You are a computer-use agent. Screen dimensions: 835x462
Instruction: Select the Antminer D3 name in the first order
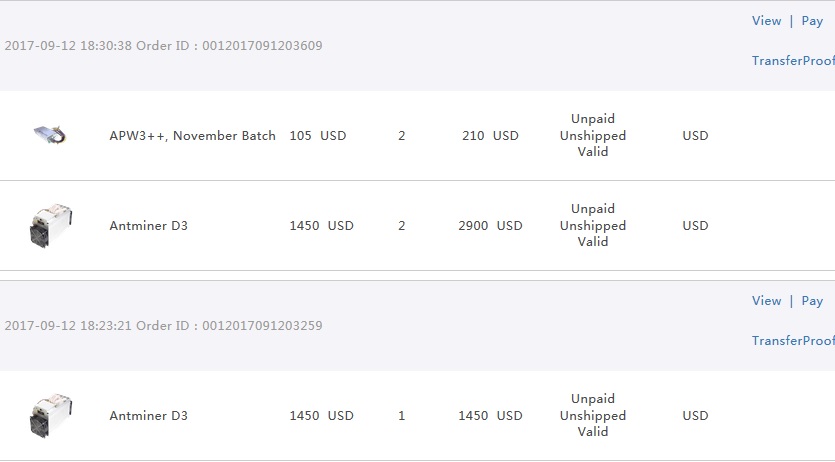pyautogui.click(x=149, y=226)
